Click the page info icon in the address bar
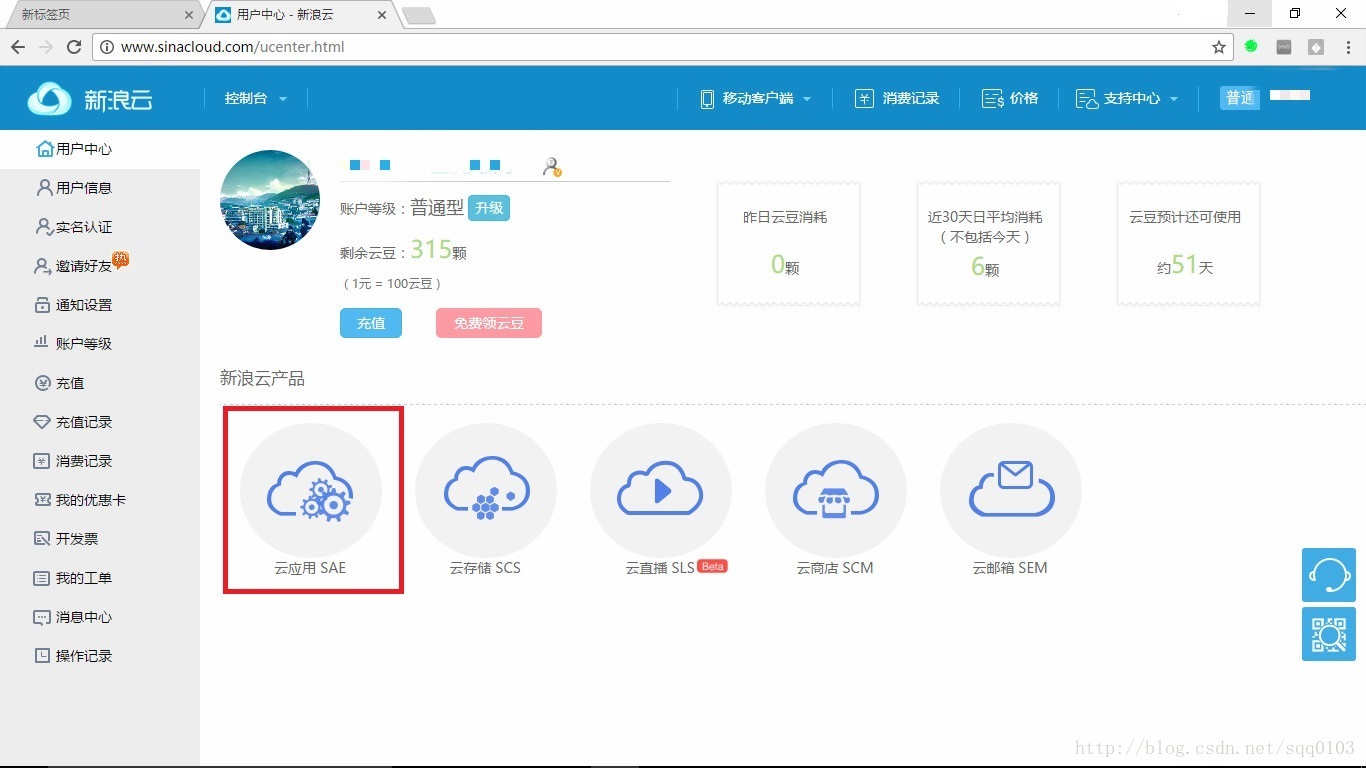The image size is (1366, 768). pos(107,47)
